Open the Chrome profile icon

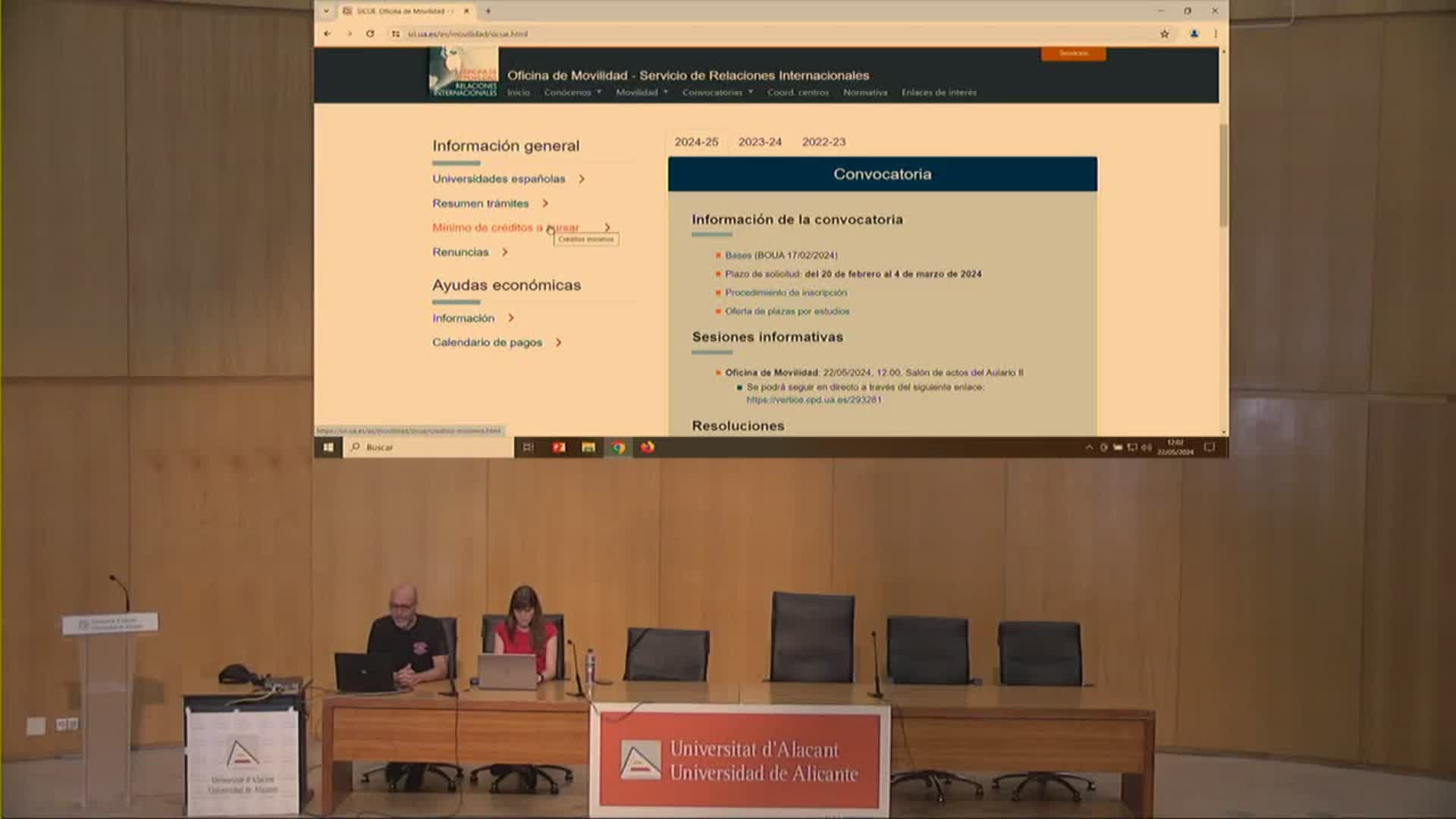pyautogui.click(x=1194, y=33)
